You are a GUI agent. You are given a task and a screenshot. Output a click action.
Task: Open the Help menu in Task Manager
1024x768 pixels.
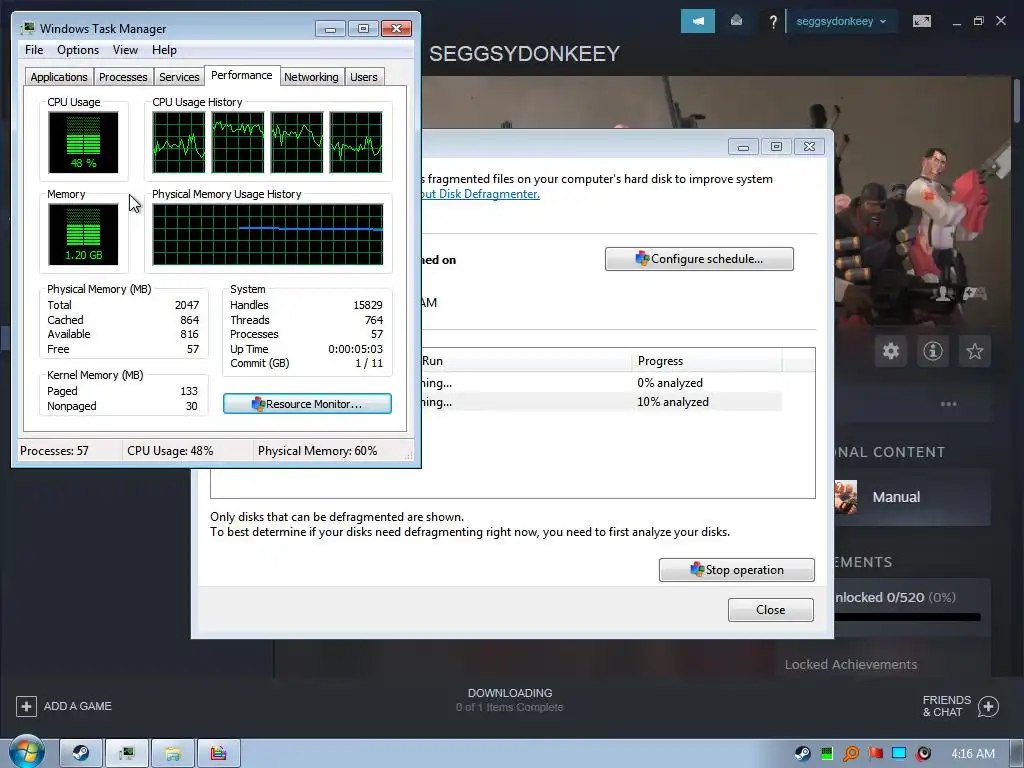(x=164, y=50)
